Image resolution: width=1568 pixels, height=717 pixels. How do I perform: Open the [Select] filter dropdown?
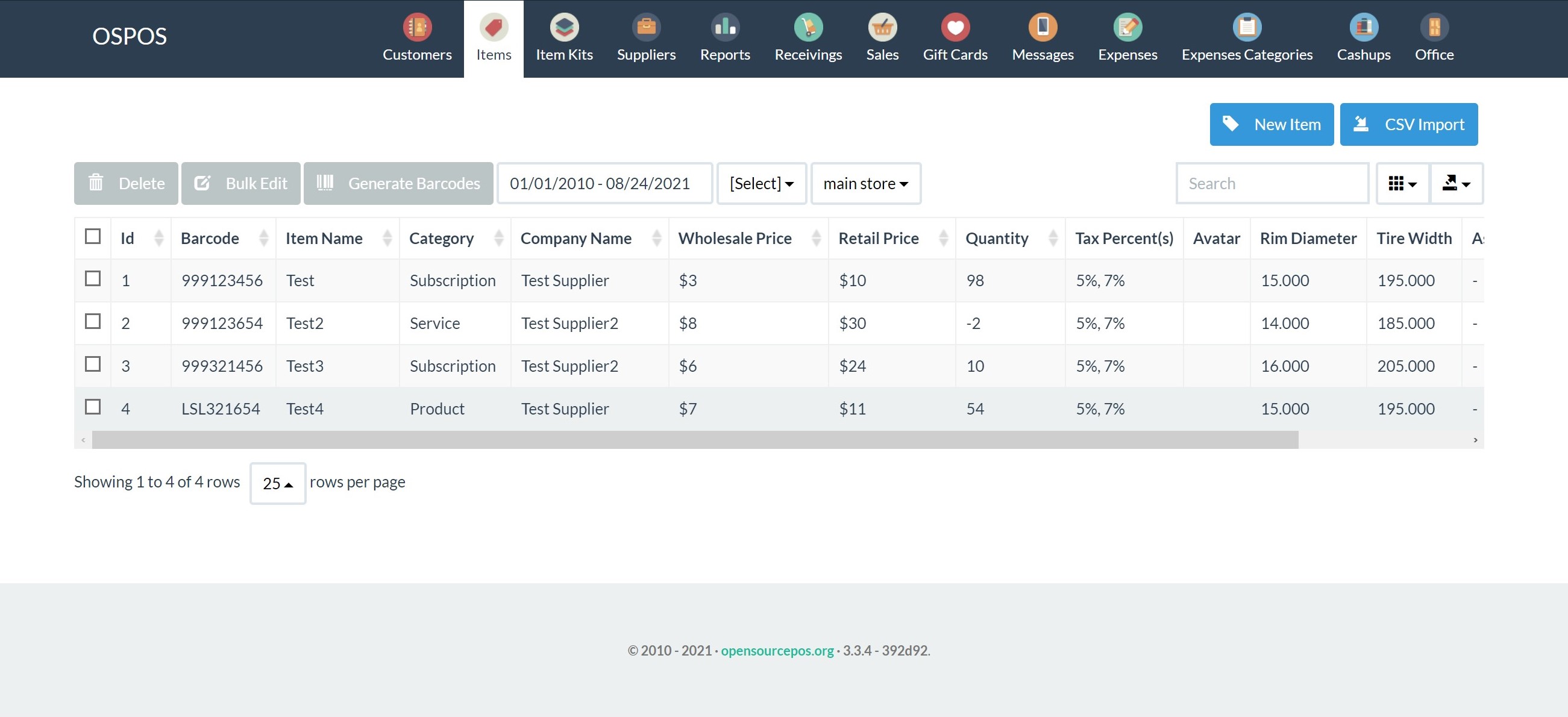761,183
